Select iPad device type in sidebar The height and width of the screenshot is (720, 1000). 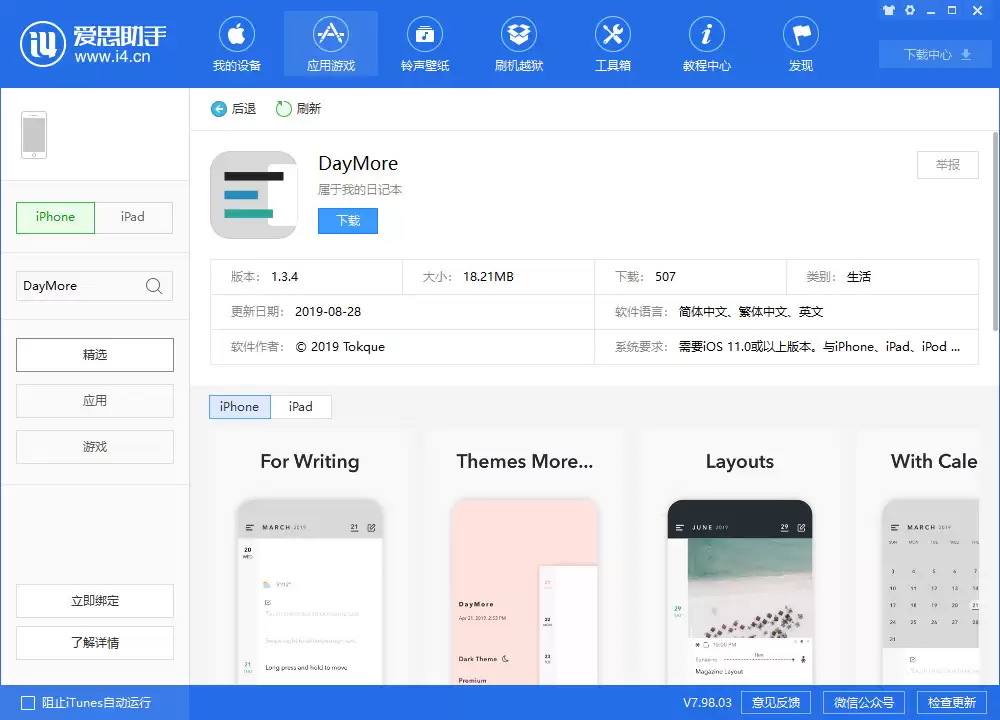133,217
